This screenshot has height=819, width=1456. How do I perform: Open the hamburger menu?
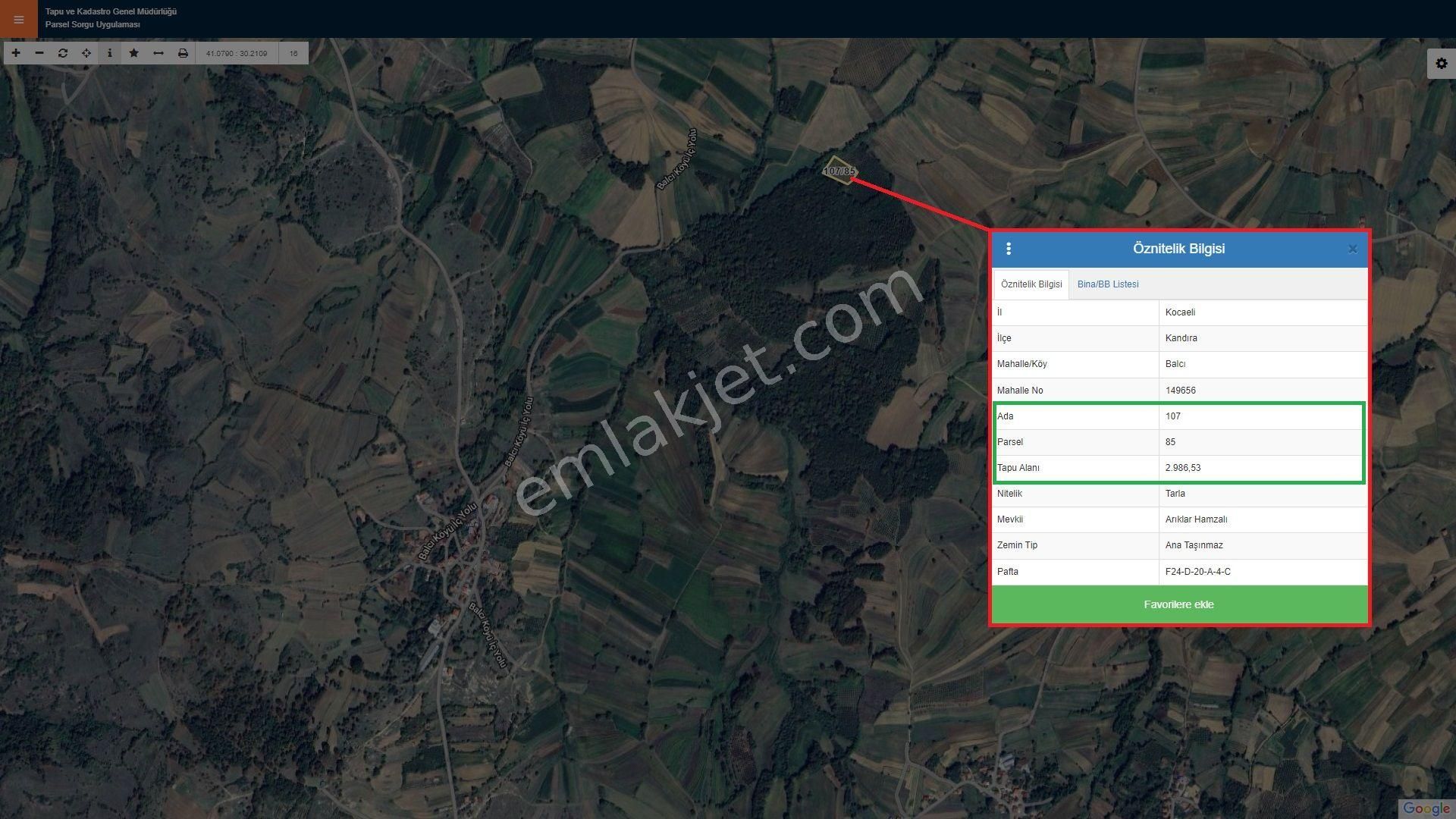(x=18, y=19)
